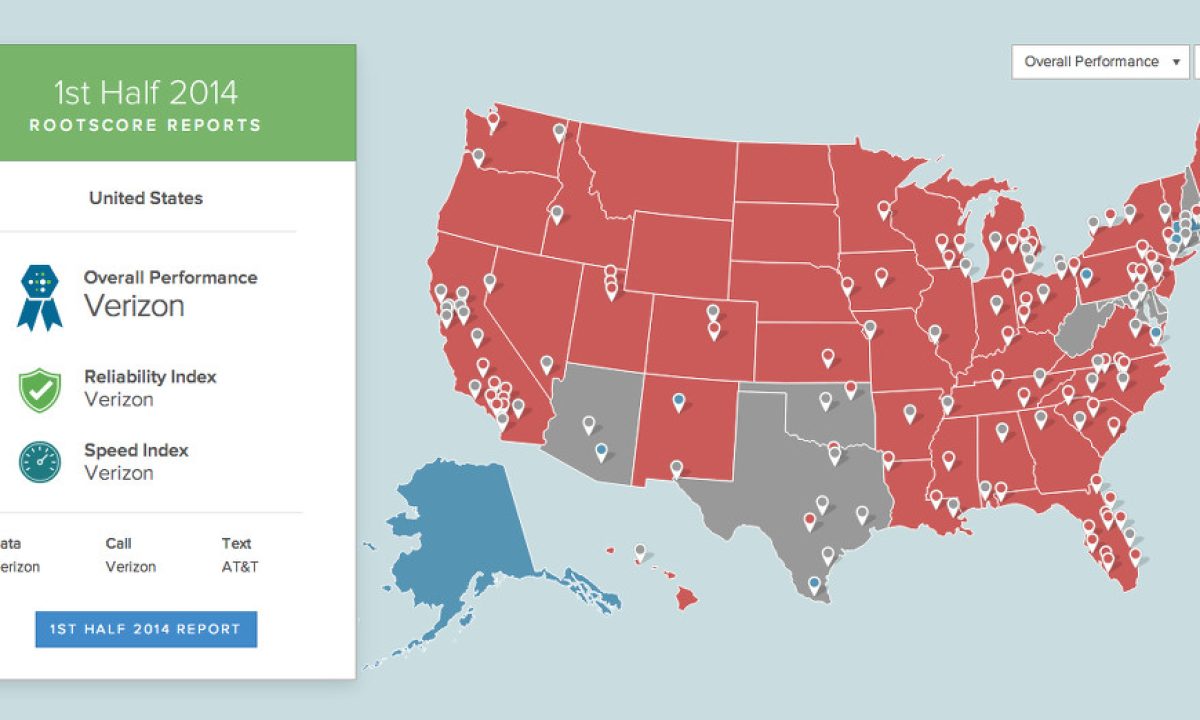Click the blue map pin in Arizona
The width and height of the screenshot is (1200, 720).
[x=600, y=451]
